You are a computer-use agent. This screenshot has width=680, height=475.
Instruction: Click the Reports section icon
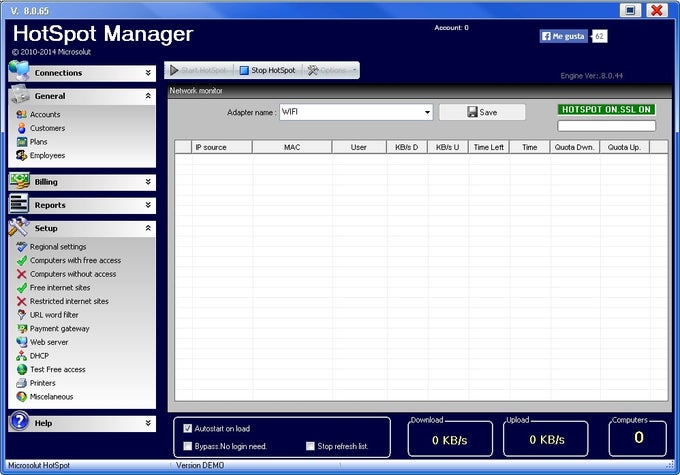pyautogui.click(x=19, y=203)
